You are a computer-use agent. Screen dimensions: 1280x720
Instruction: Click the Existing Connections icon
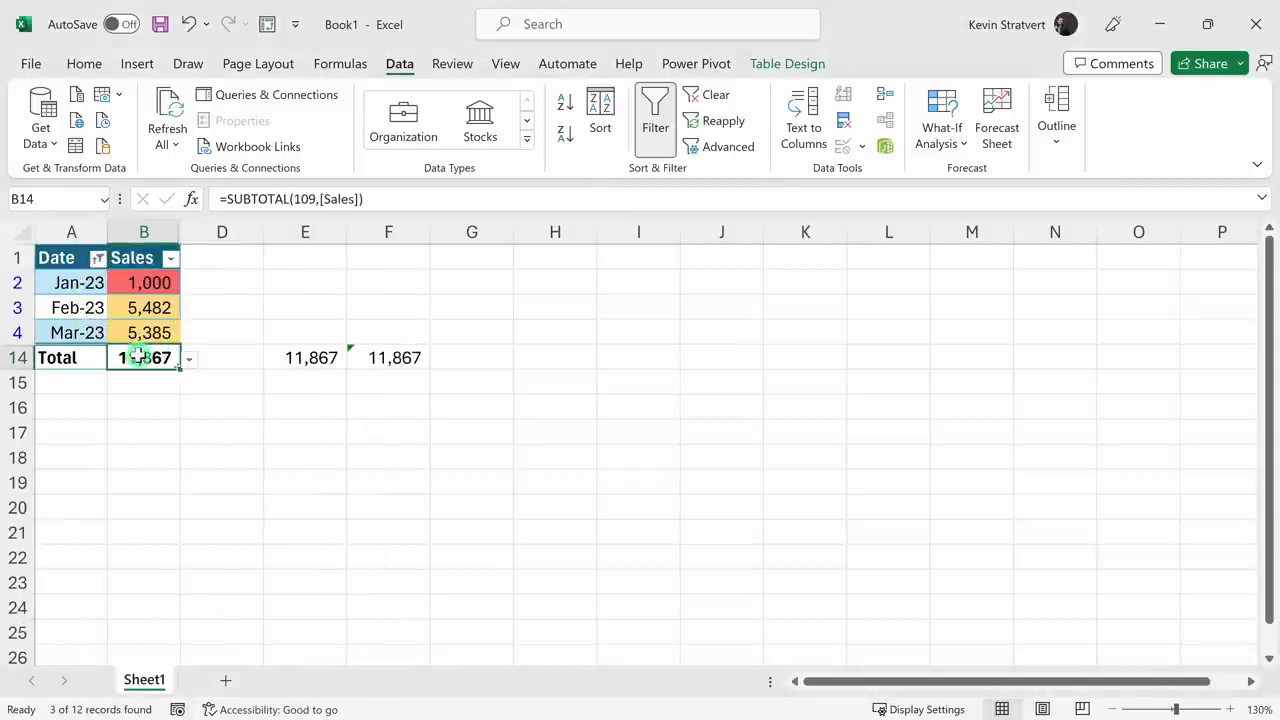tap(102, 146)
